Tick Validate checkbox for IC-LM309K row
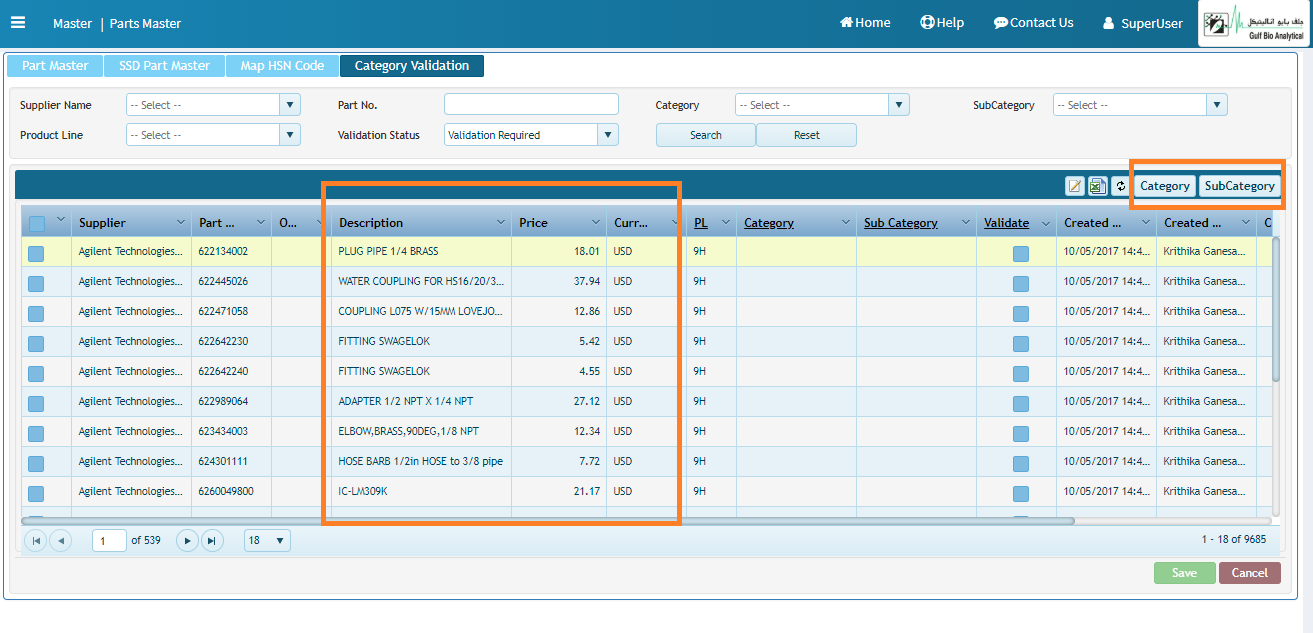 tap(1021, 494)
